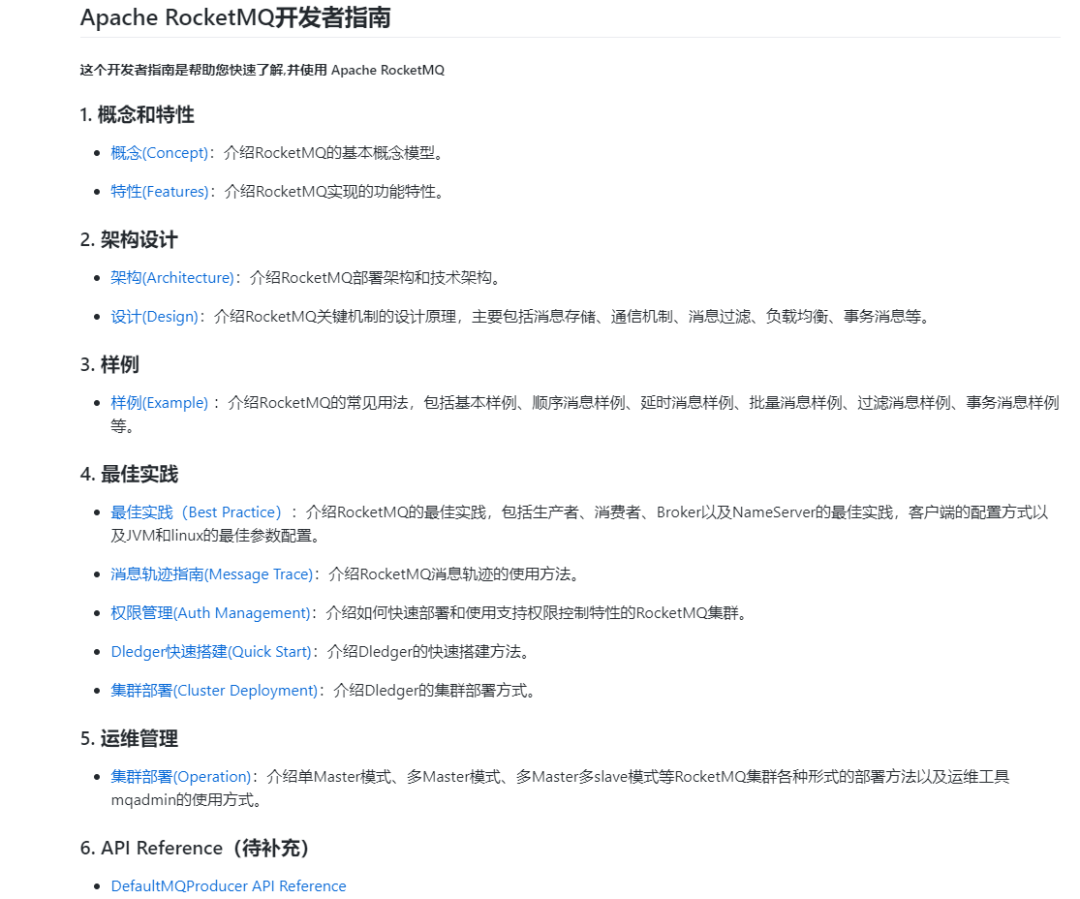
Task: Click heading 3. 样例
Action: click(110, 364)
